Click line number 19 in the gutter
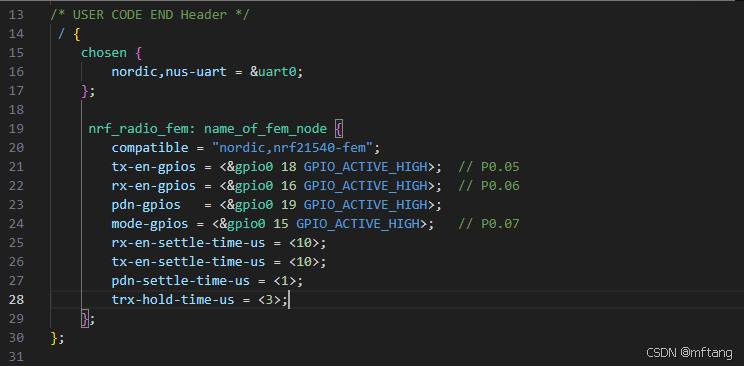744x366 pixels. pyautogui.click(x=16, y=129)
